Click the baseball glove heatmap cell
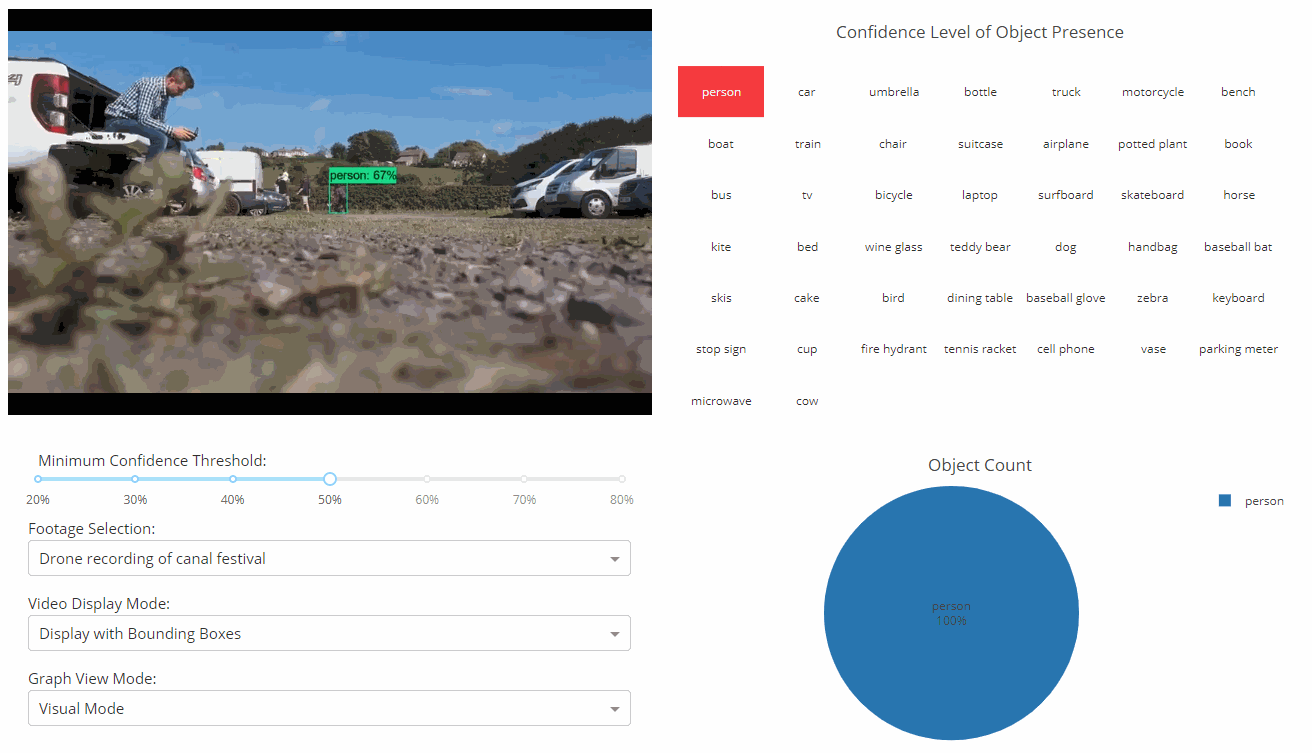 pos(1066,298)
